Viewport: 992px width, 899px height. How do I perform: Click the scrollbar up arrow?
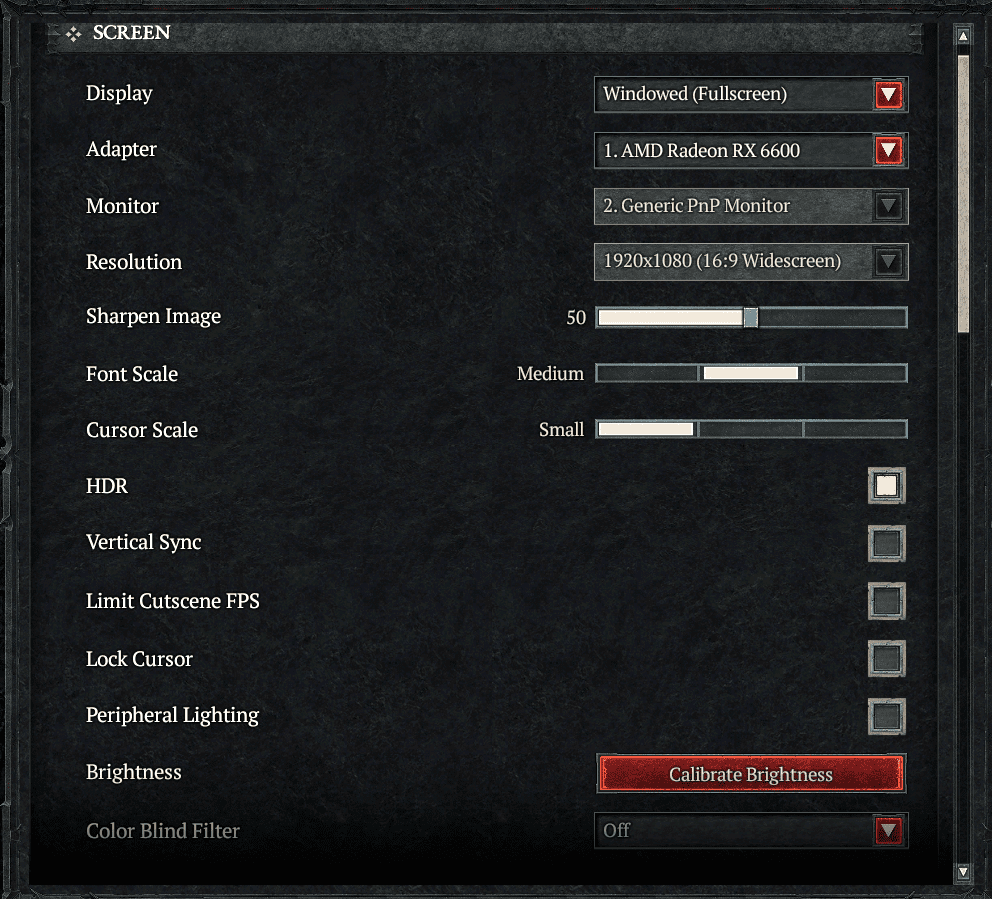point(963,36)
